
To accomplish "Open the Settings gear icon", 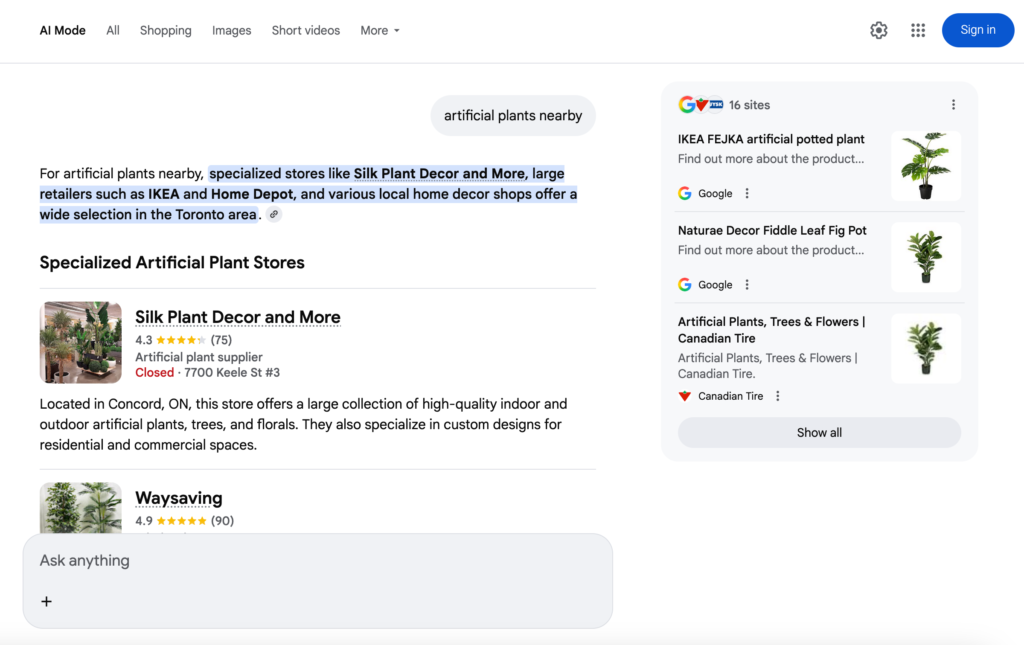I will (x=878, y=31).
